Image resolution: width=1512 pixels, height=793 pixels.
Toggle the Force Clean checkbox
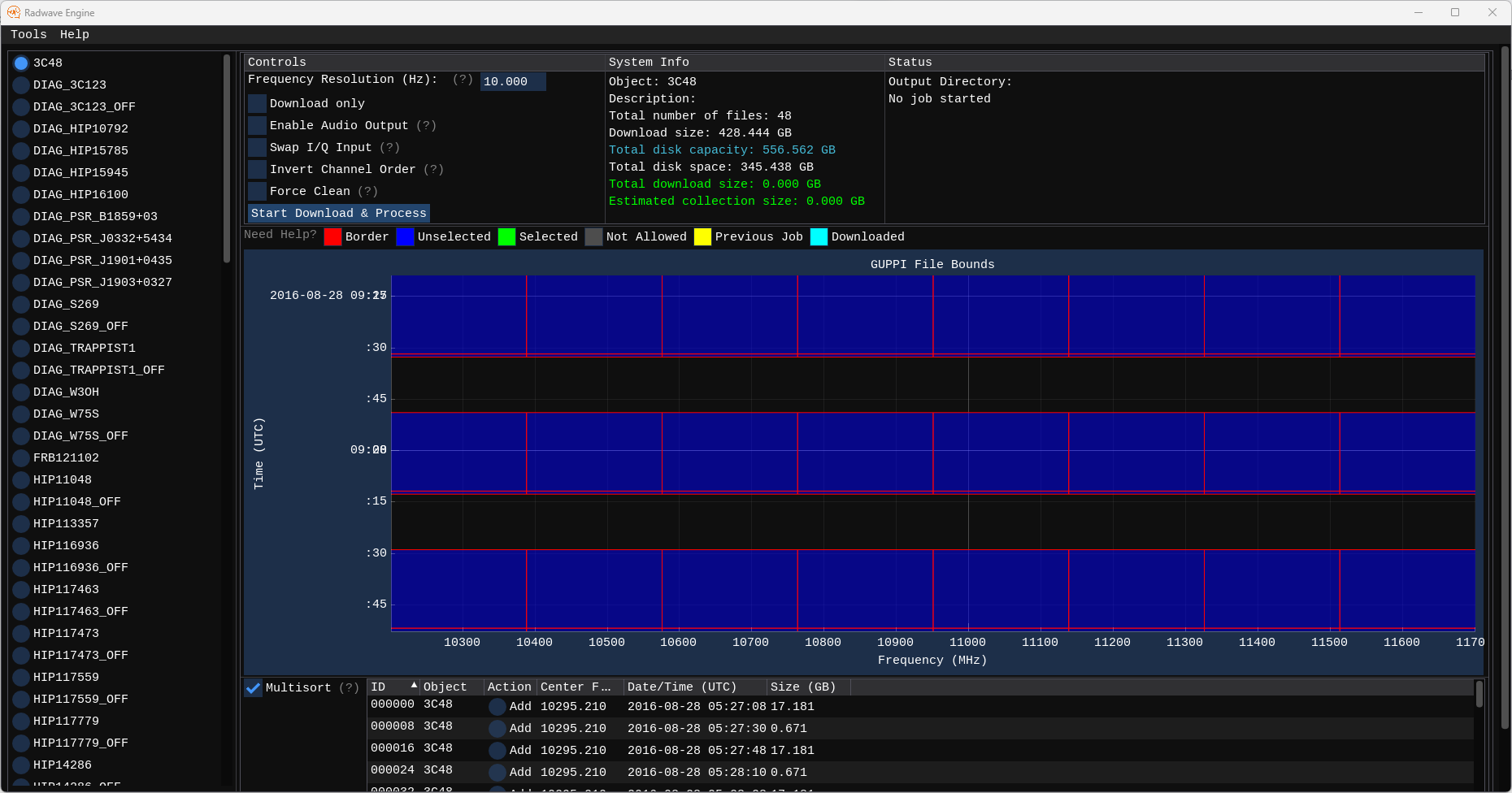[258, 191]
